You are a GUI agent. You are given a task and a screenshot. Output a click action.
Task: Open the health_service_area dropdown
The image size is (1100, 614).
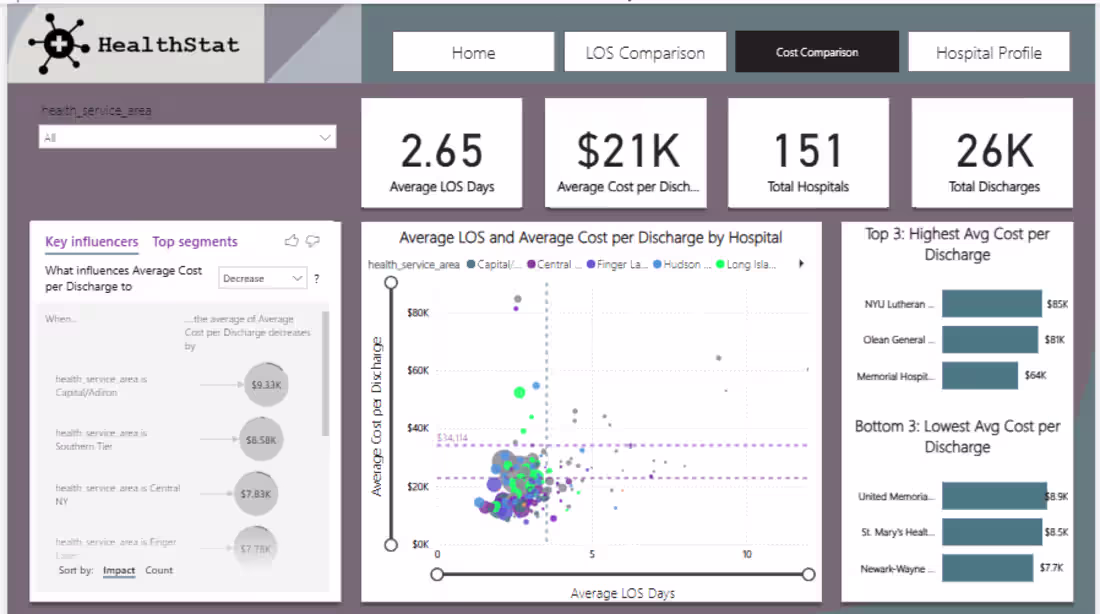tap(327, 135)
